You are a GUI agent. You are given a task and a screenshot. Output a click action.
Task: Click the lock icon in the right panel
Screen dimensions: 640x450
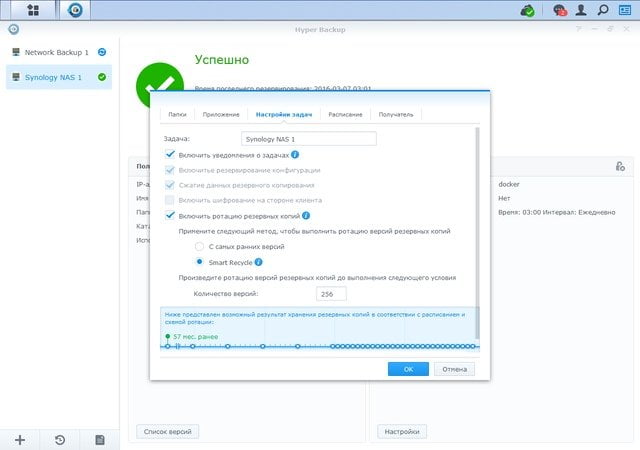(x=620, y=166)
